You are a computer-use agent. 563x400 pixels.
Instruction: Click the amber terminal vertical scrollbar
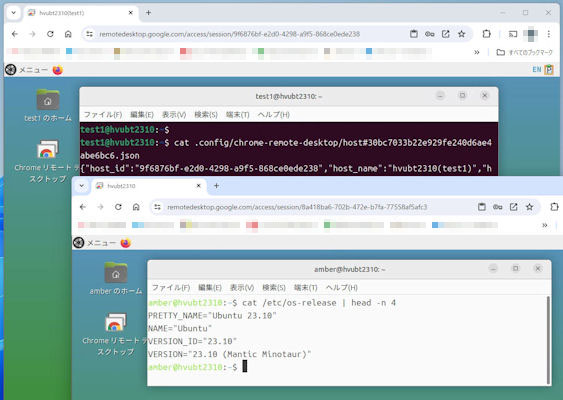548,340
